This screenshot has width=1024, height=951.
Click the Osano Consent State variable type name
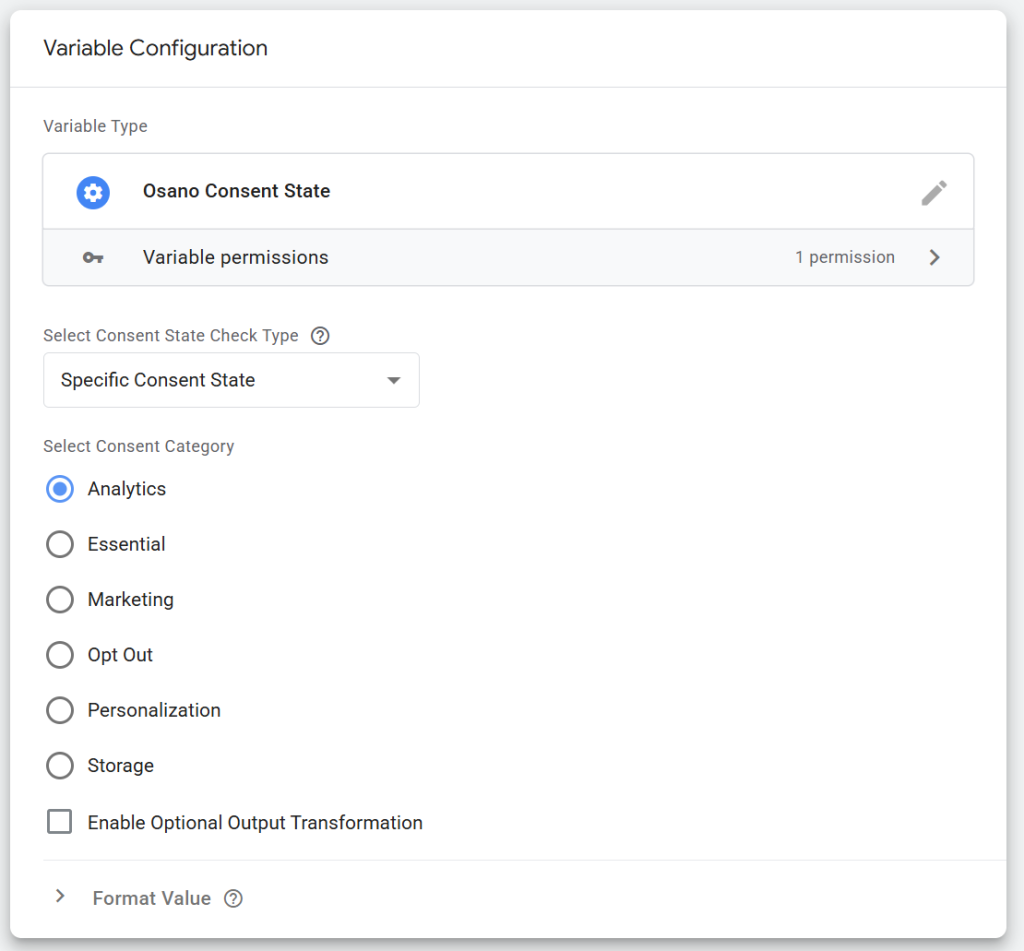click(x=236, y=191)
